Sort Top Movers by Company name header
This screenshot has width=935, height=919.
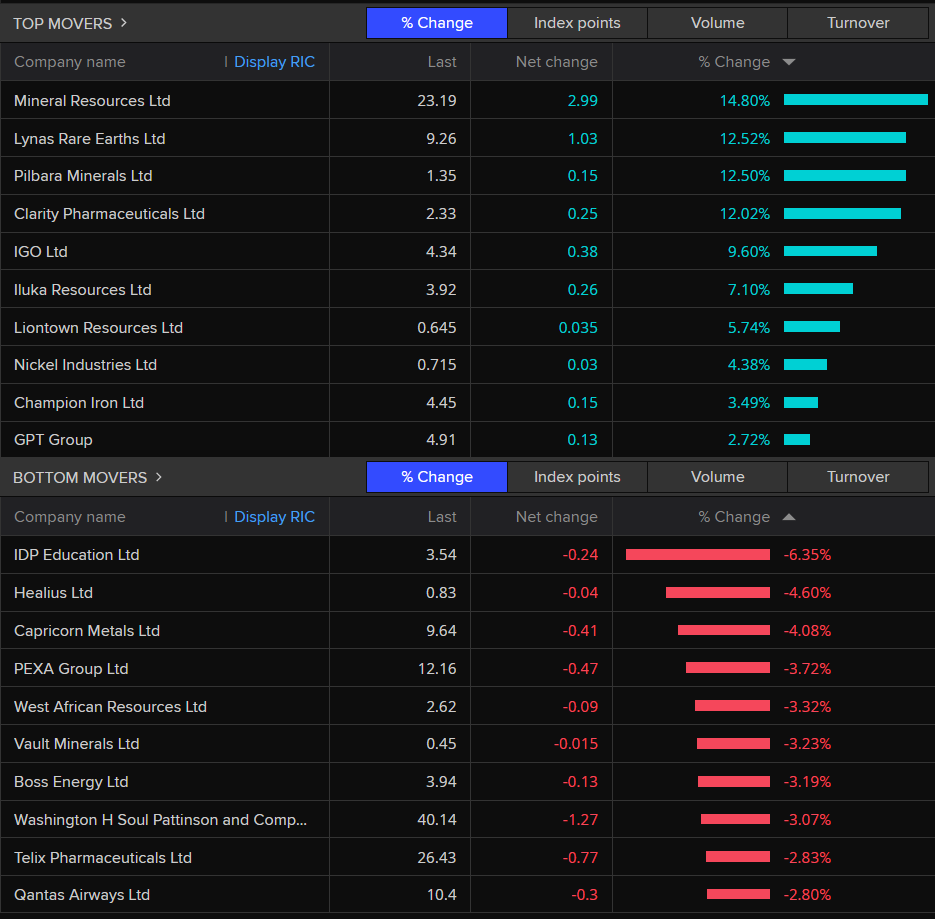tap(70, 62)
